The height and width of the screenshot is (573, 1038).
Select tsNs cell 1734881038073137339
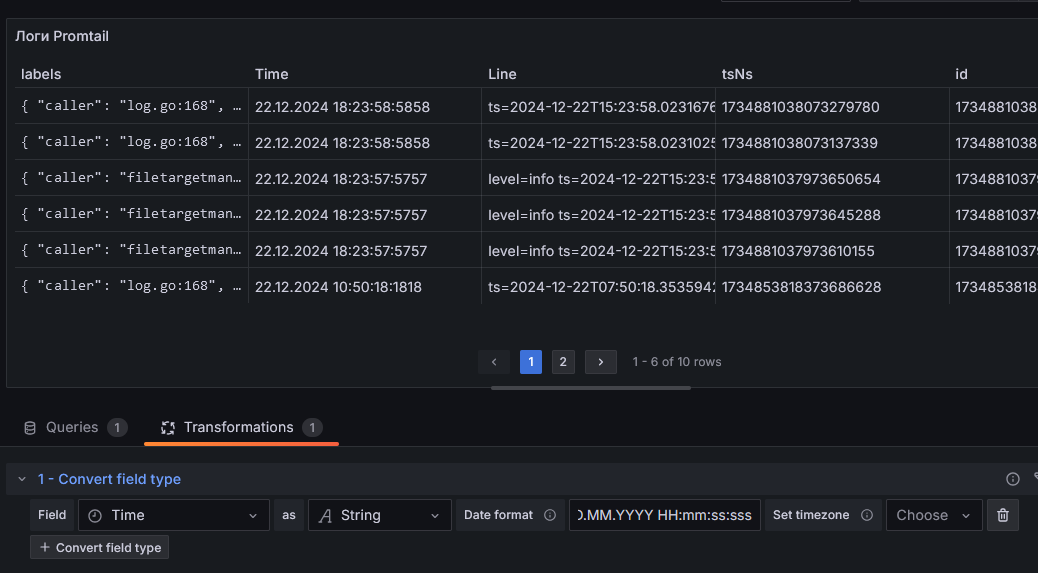click(832, 142)
